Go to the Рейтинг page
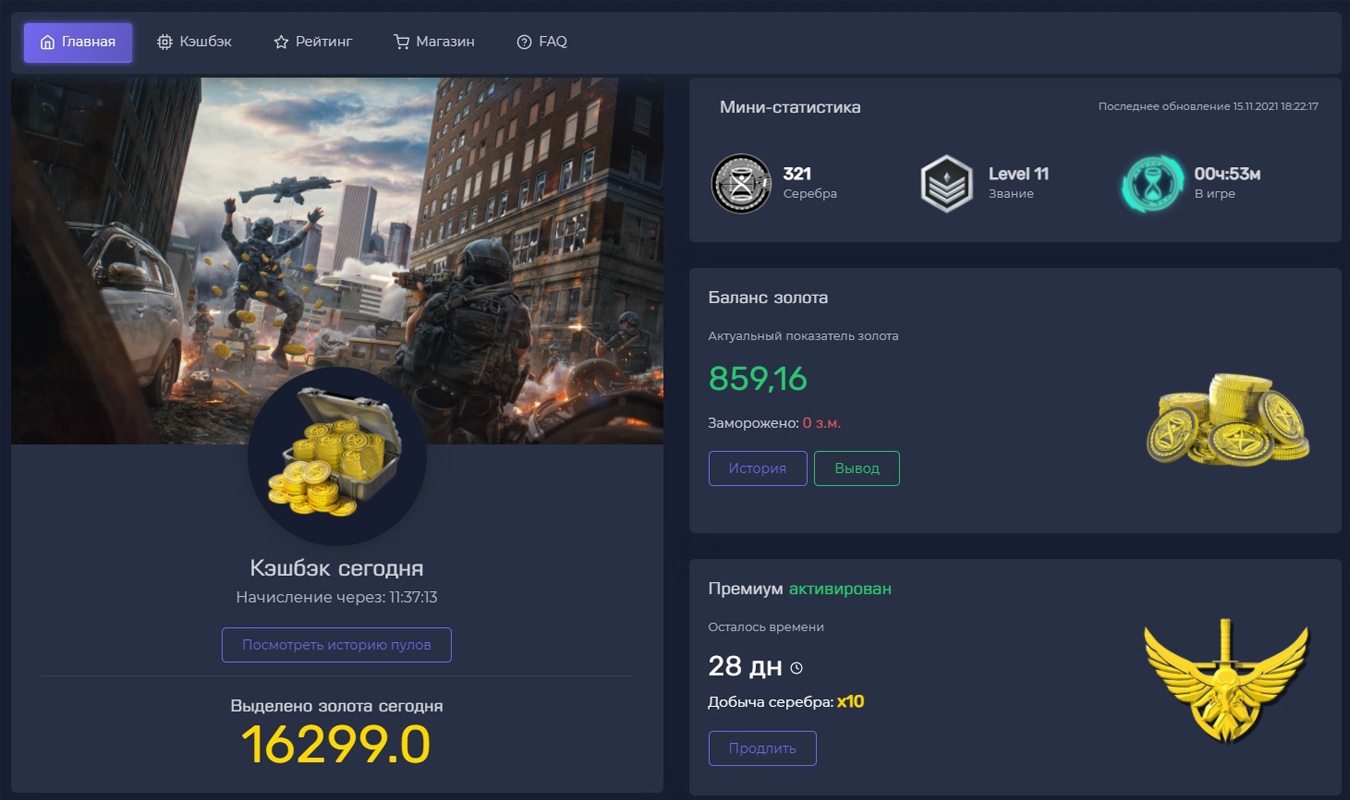Image resolution: width=1350 pixels, height=800 pixels. pos(313,42)
